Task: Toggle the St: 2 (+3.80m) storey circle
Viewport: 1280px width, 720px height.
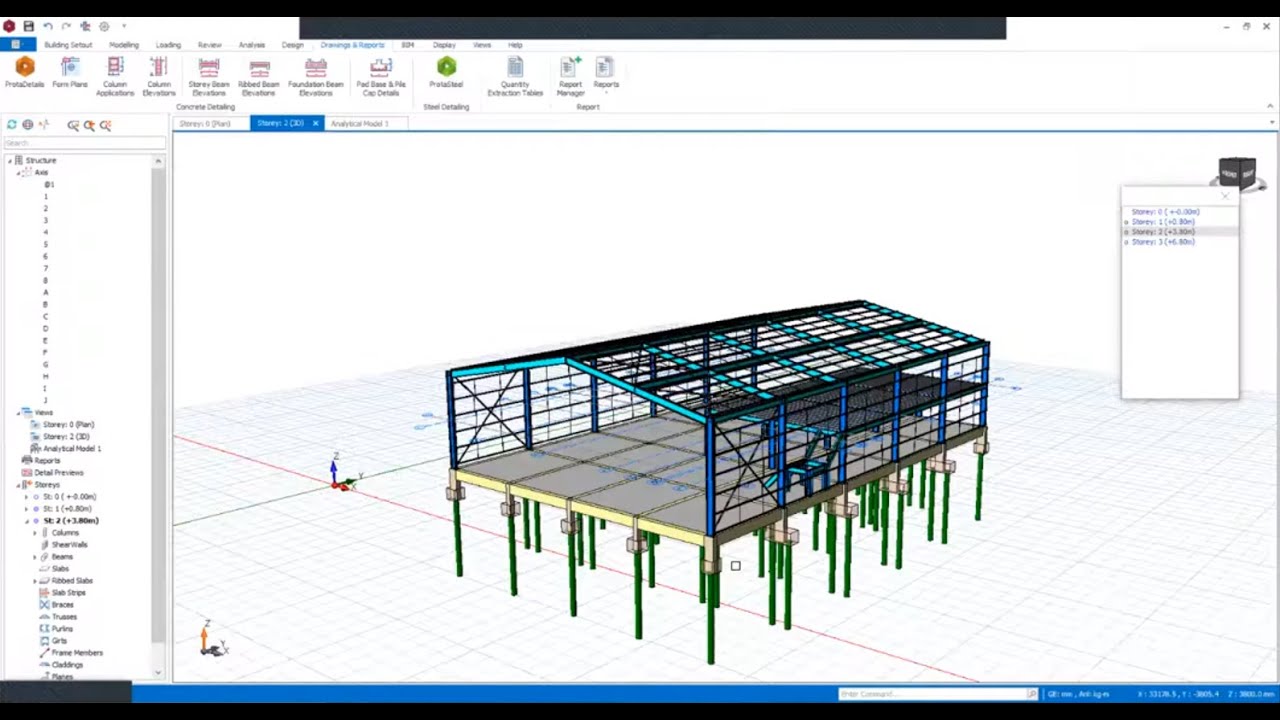Action: point(37,521)
